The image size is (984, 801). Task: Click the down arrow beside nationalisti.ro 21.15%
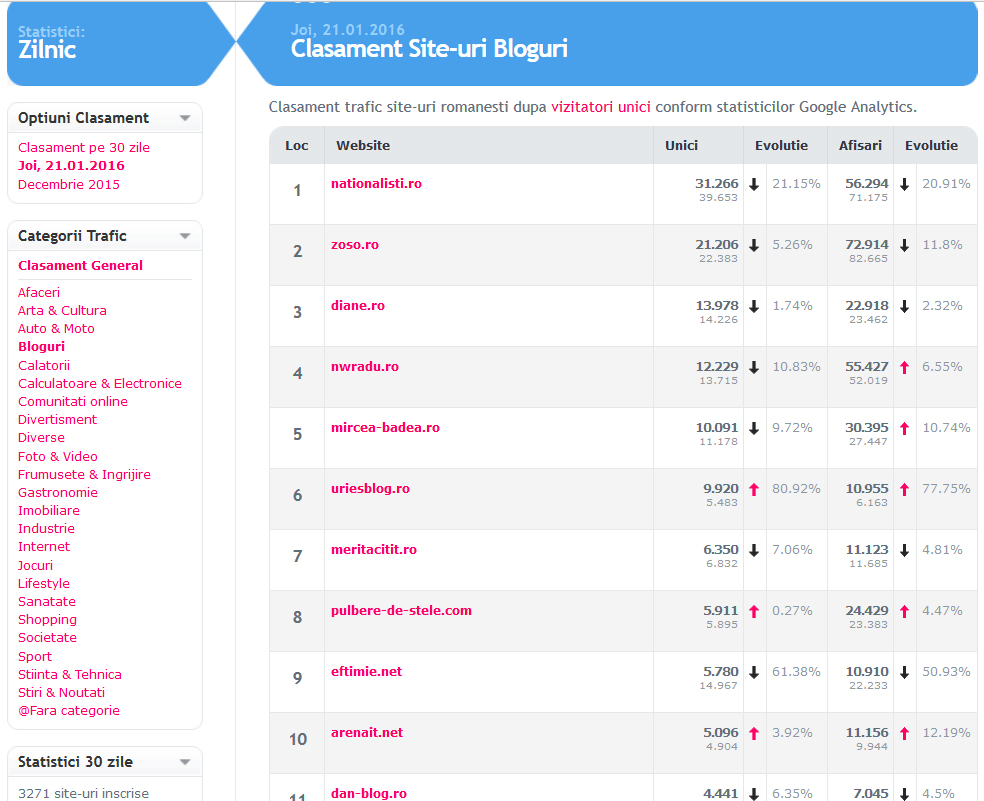(x=754, y=185)
